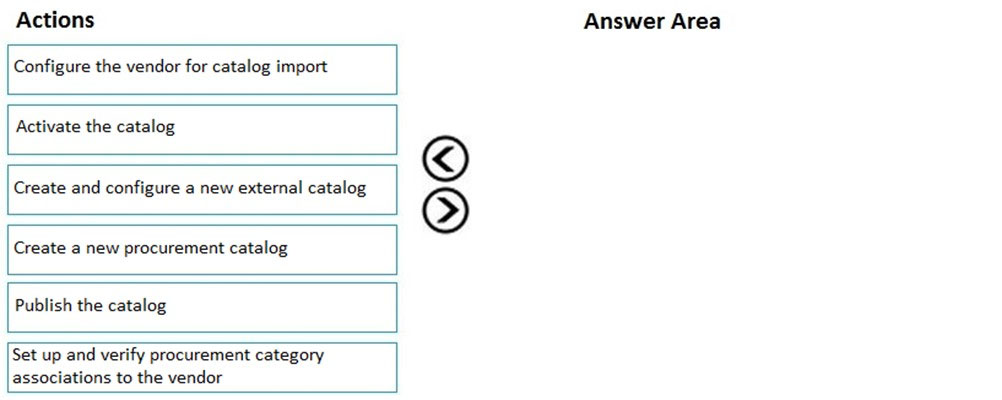Click the Actions heading
Image resolution: width=1002 pixels, height=400 pixels.
point(55,20)
